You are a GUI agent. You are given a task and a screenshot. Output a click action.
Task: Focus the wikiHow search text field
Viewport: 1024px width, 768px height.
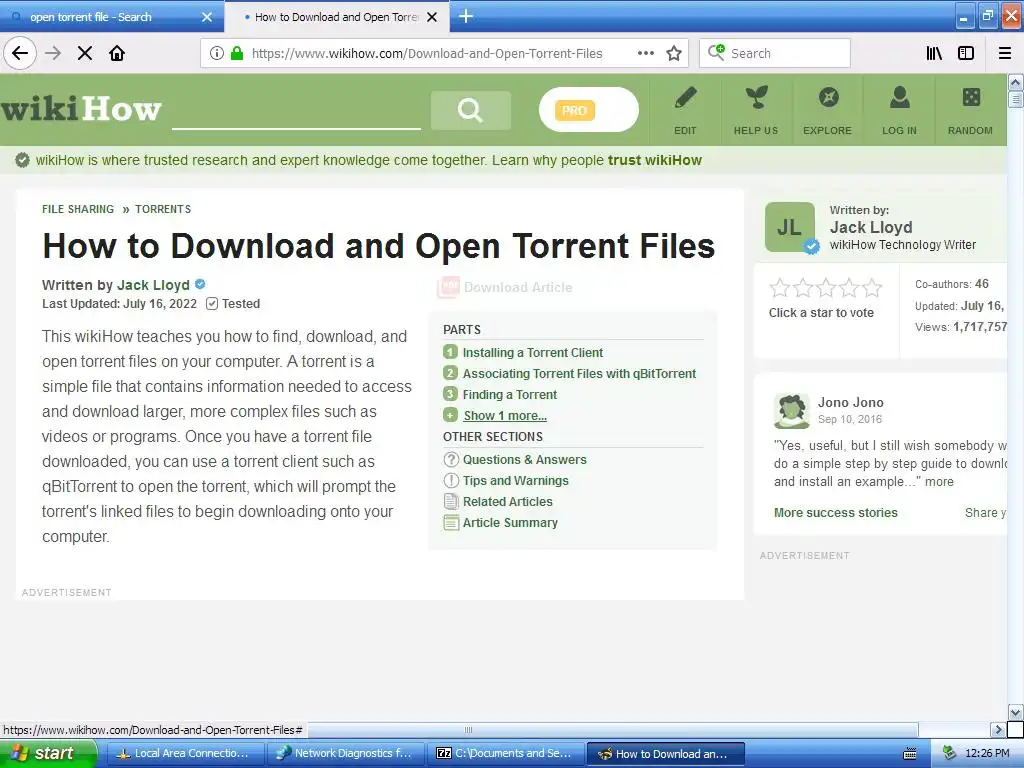click(x=296, y=111)
